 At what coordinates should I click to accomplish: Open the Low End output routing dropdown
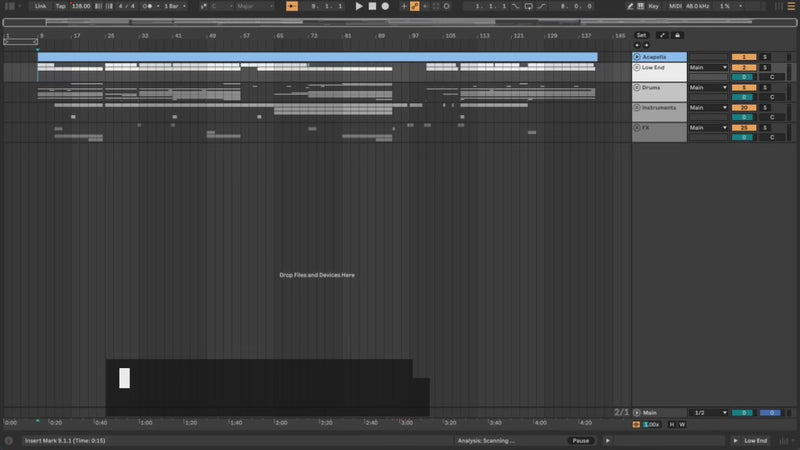(x=708, y=67)
